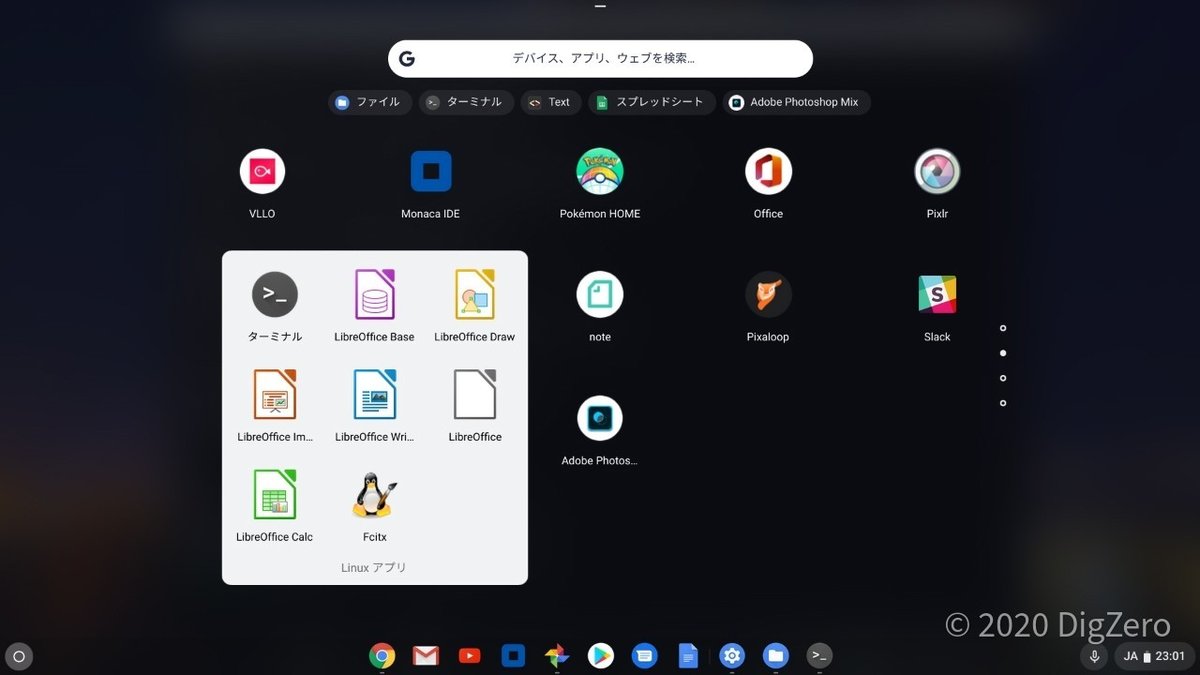
Task: Open Gmail from the shelf
Action: pos(426,656)
